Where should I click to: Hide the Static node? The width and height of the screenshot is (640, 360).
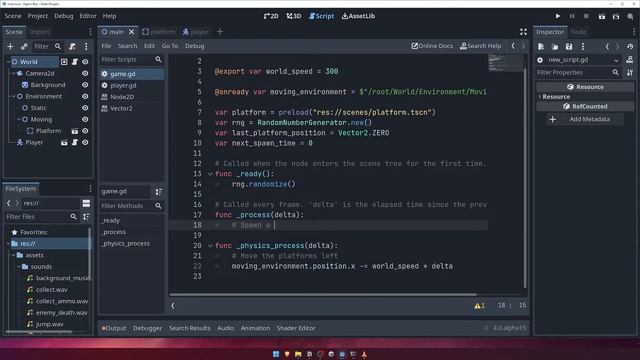[x=85, y=108]
